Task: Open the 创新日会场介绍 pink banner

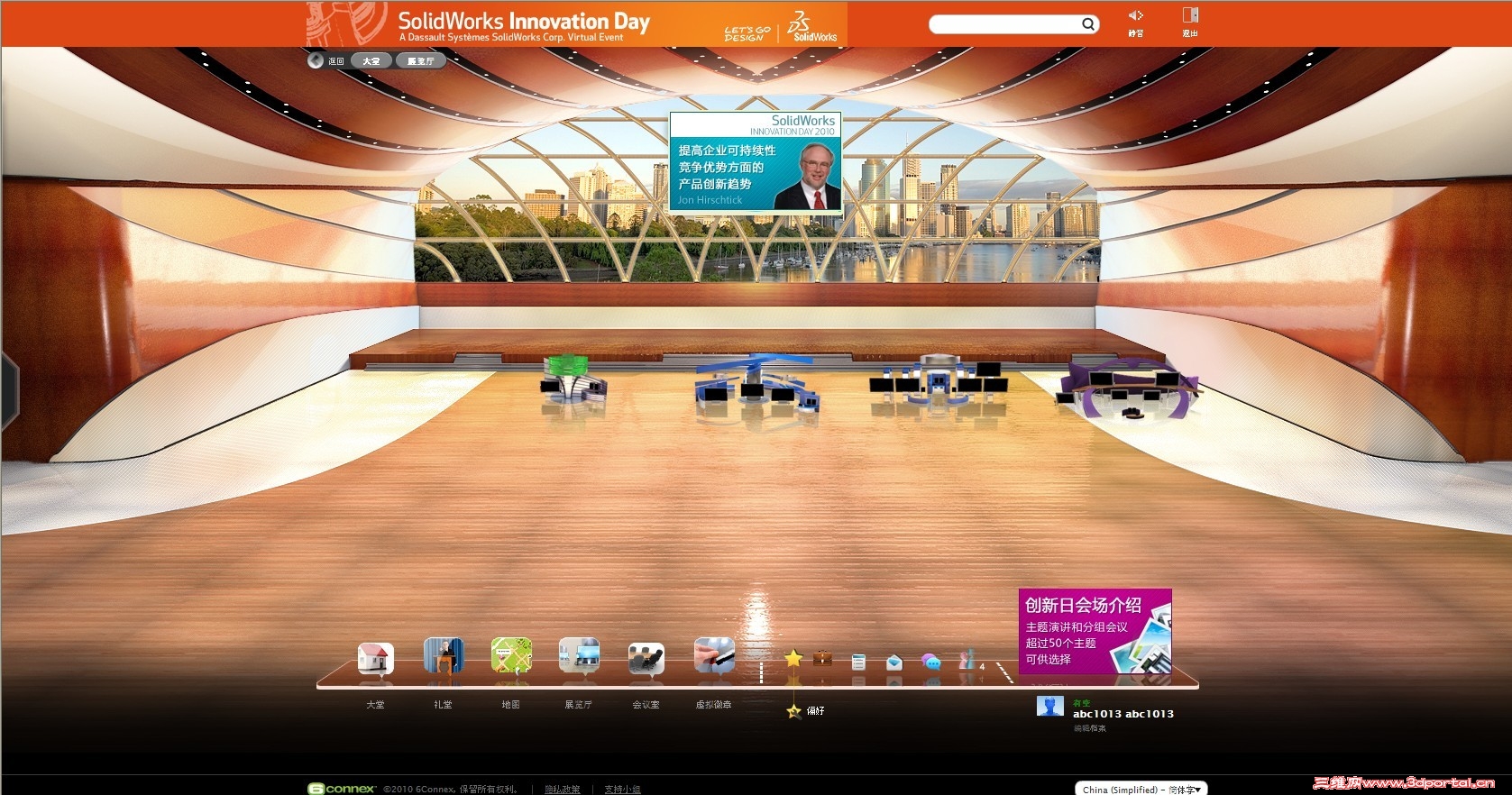Action: pos(1095,631)
